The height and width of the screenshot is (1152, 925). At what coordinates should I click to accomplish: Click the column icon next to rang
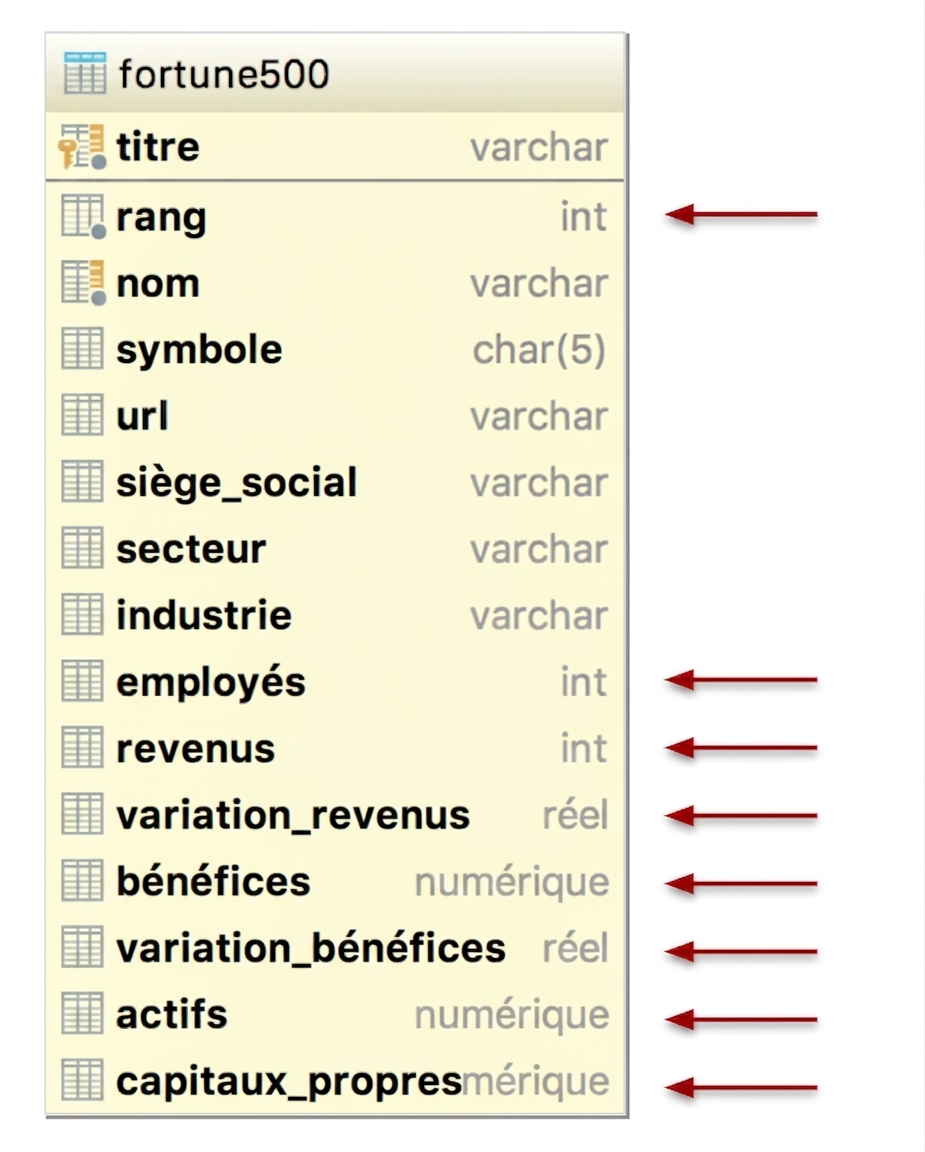(x=84, y=217)
